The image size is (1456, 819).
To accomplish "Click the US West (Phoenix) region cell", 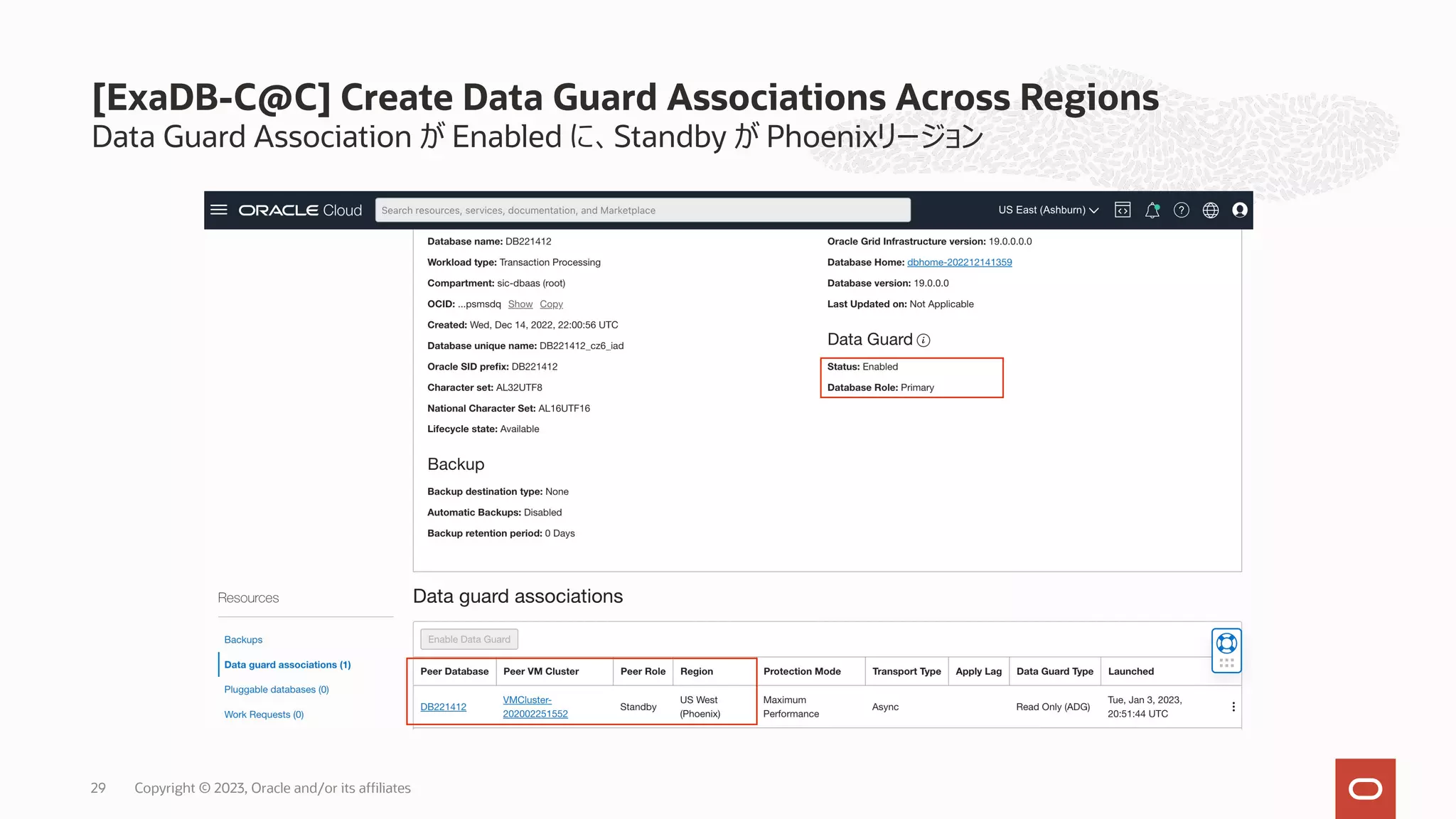I will (x=700, y=707).
